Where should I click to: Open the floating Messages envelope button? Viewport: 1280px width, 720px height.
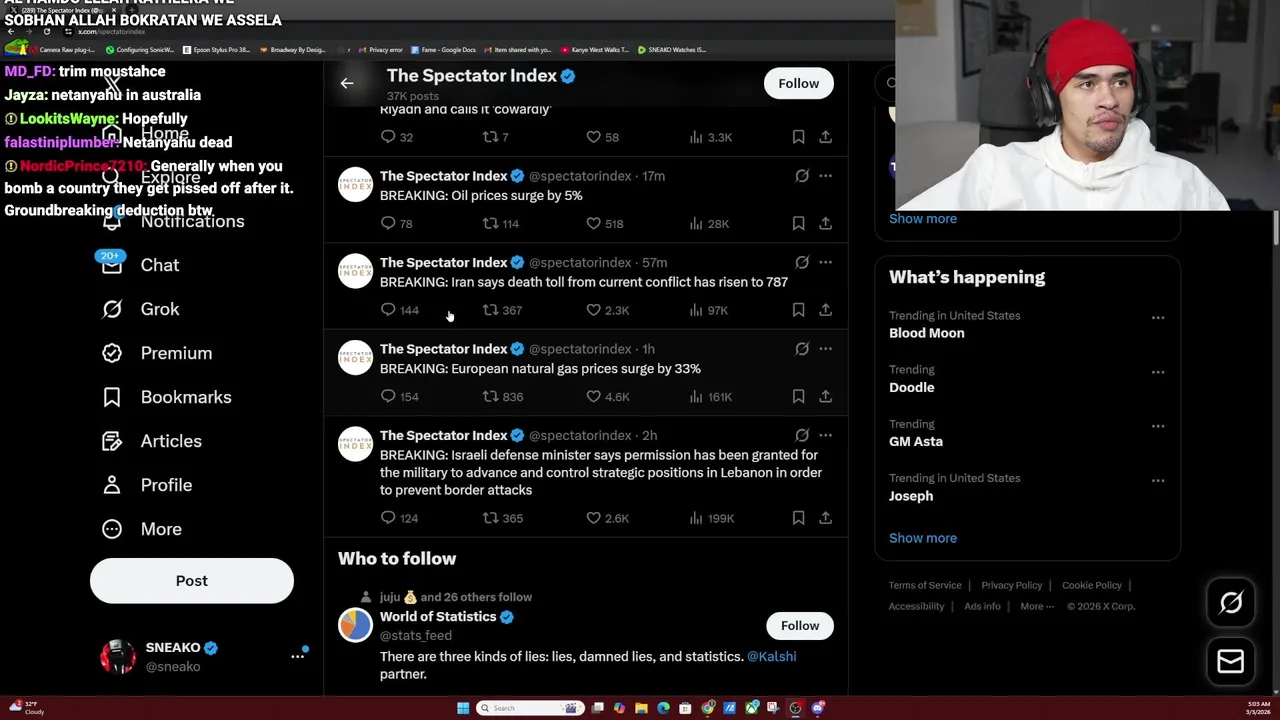point(1231,661)
